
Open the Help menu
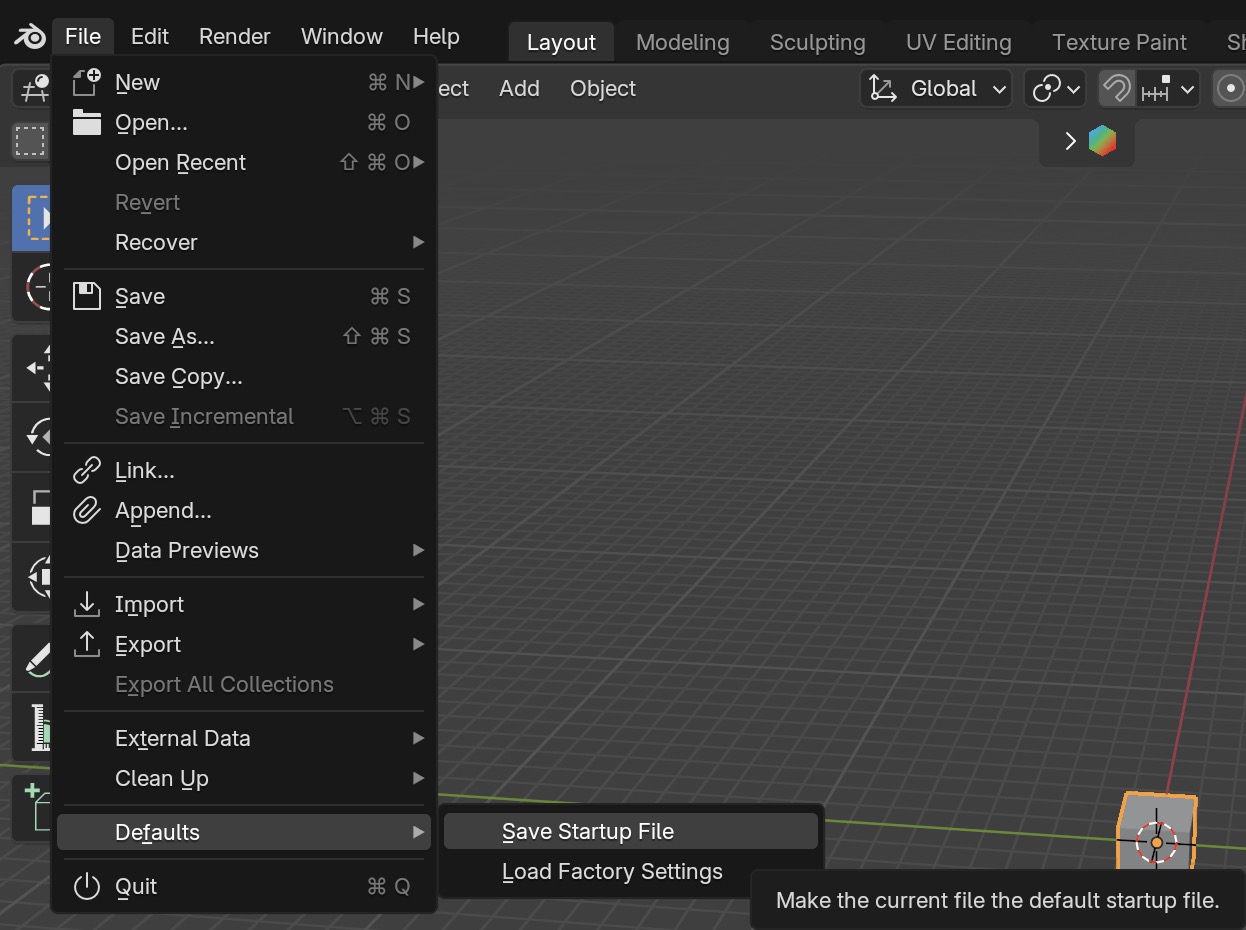(x=436, y=37)
